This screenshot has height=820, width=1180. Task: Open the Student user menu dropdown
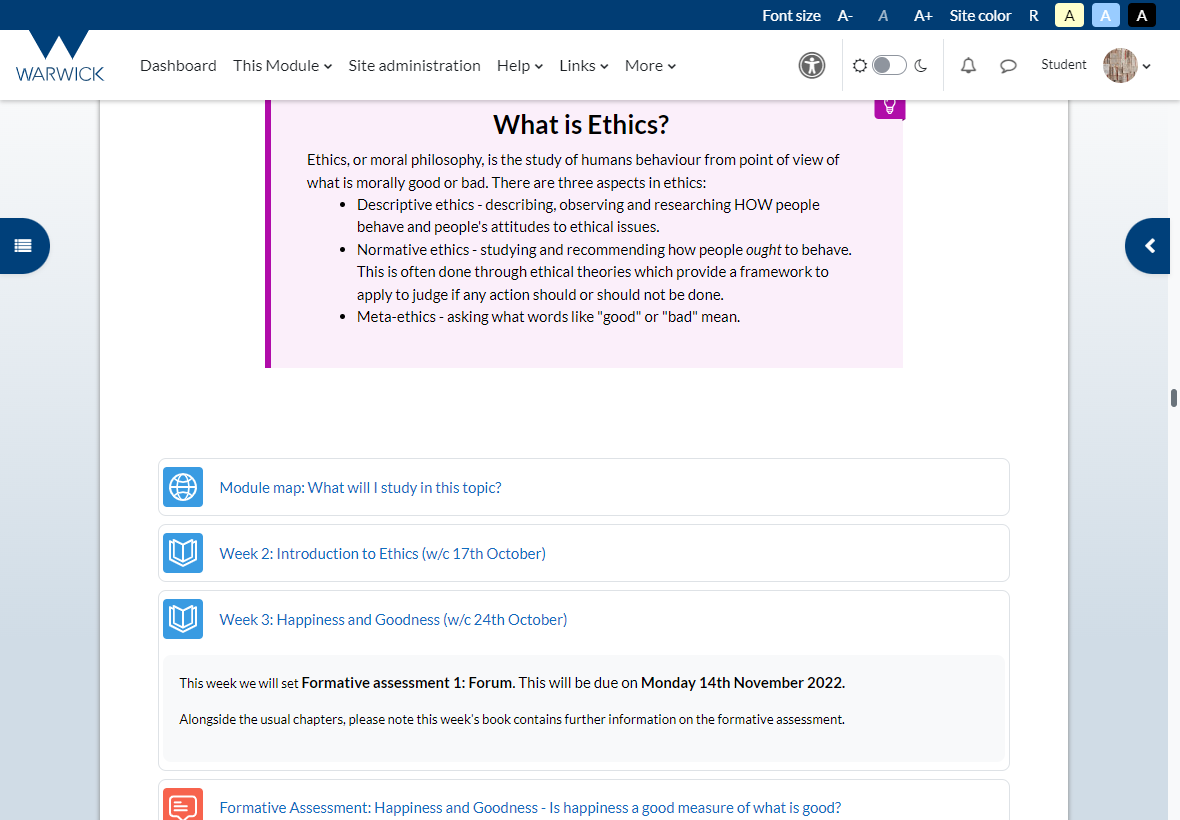click(x=1126, y=66)
